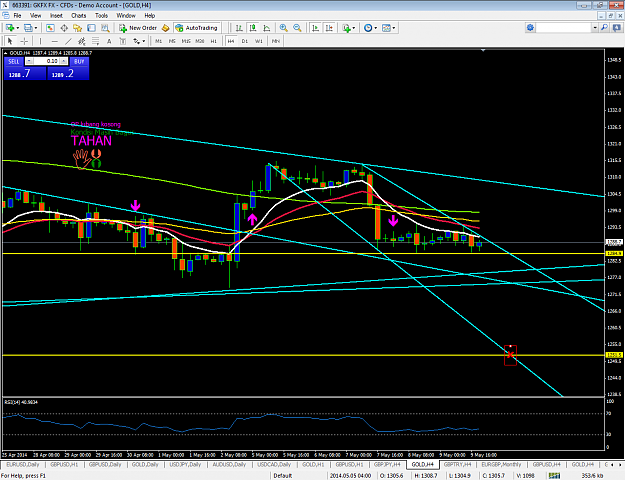The width and height of the screenshot is (625, 480).
Task: Select the Text A tool
Action: [109, 41]
